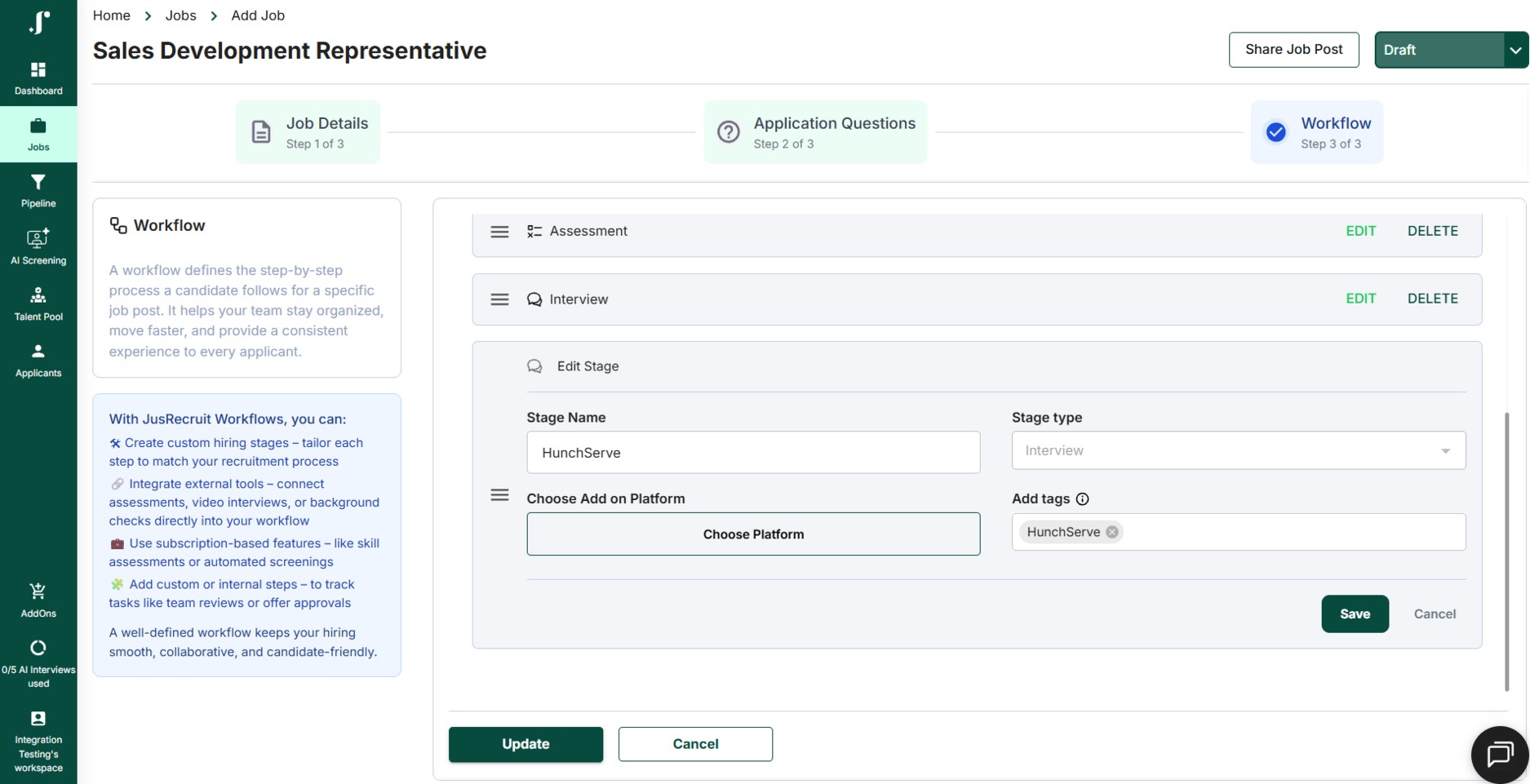Image resolution: width=1530 pixels, height=784 pixels.
Task: Open the Talent Pool sidebar icon
Action: point(38,295)
